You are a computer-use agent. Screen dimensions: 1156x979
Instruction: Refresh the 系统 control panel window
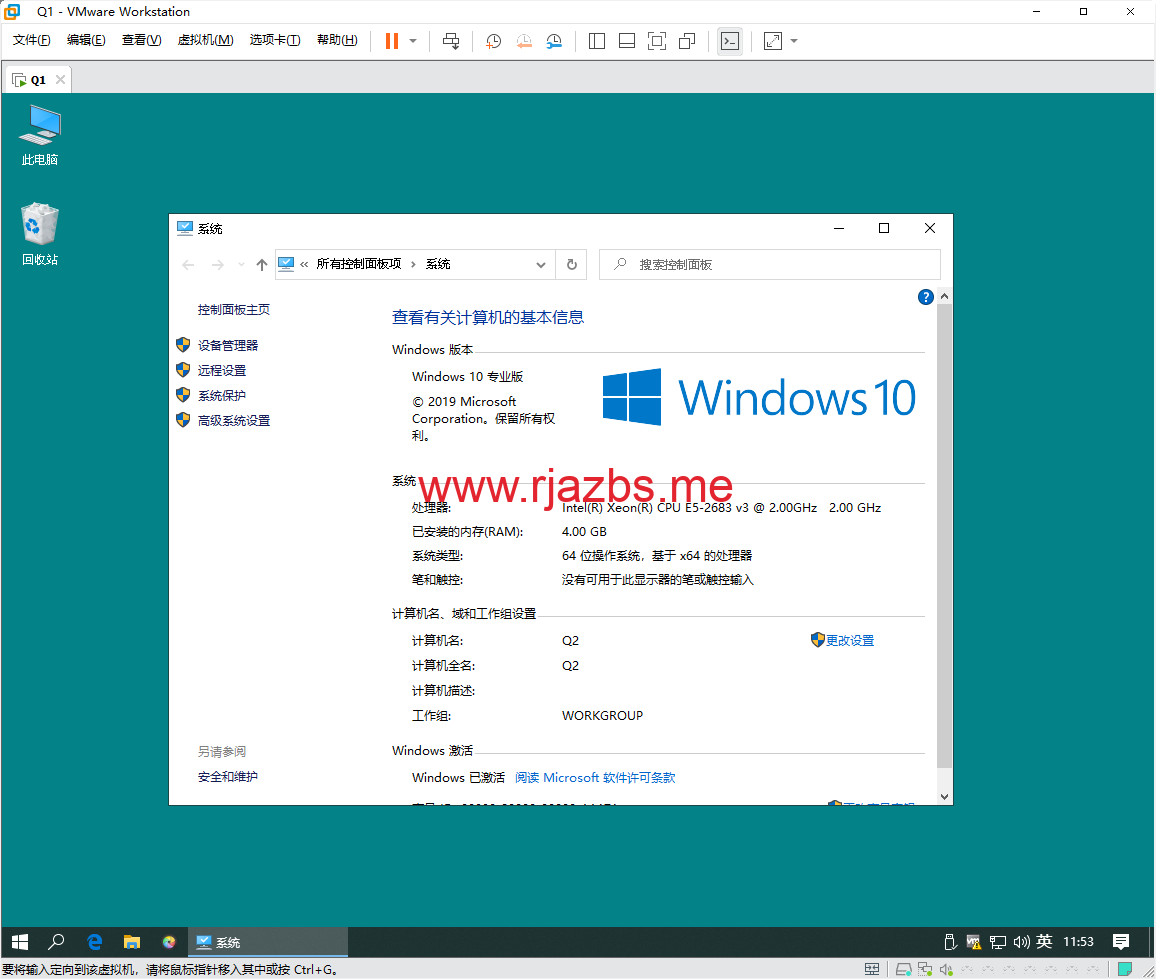pyautogui.click(x=571, y=265)
